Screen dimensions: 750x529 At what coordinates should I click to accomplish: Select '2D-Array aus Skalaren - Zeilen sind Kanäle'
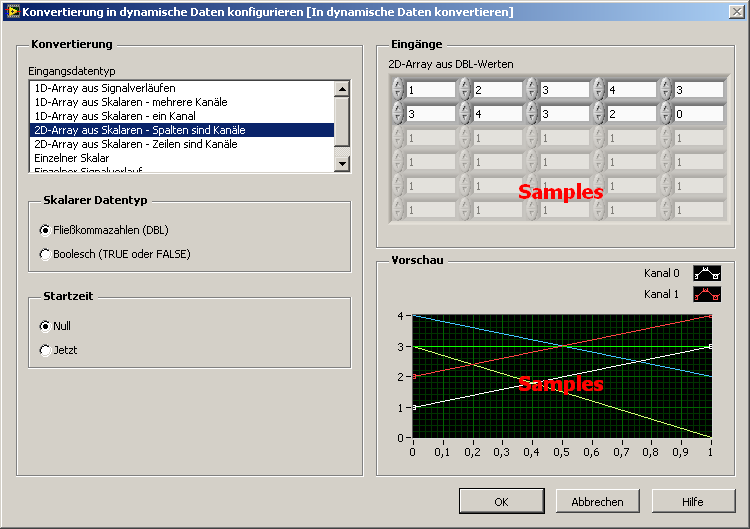[182, 144]
